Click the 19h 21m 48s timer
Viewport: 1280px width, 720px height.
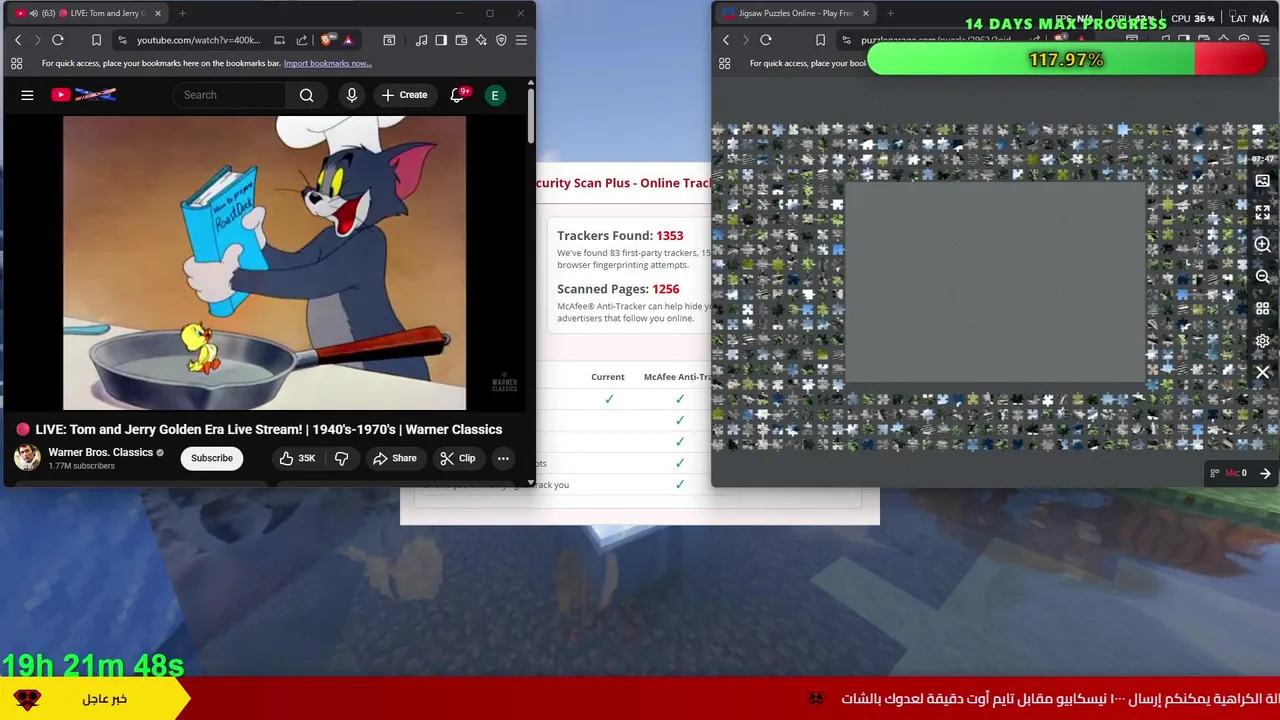(x=93, y=665)
